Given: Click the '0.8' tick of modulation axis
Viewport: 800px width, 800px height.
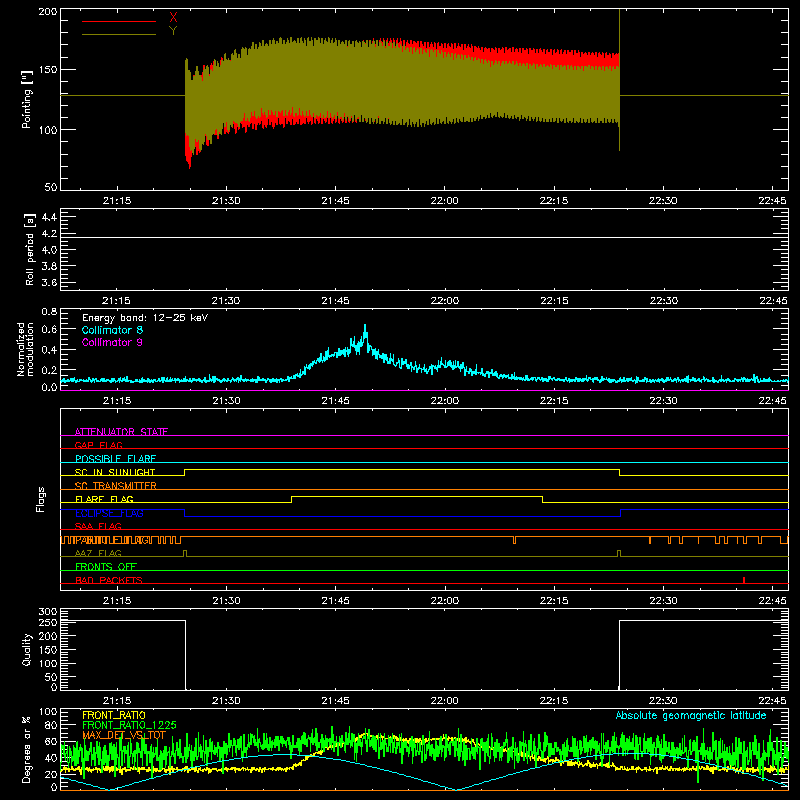Looking at the screenshot, I should 49,311.
